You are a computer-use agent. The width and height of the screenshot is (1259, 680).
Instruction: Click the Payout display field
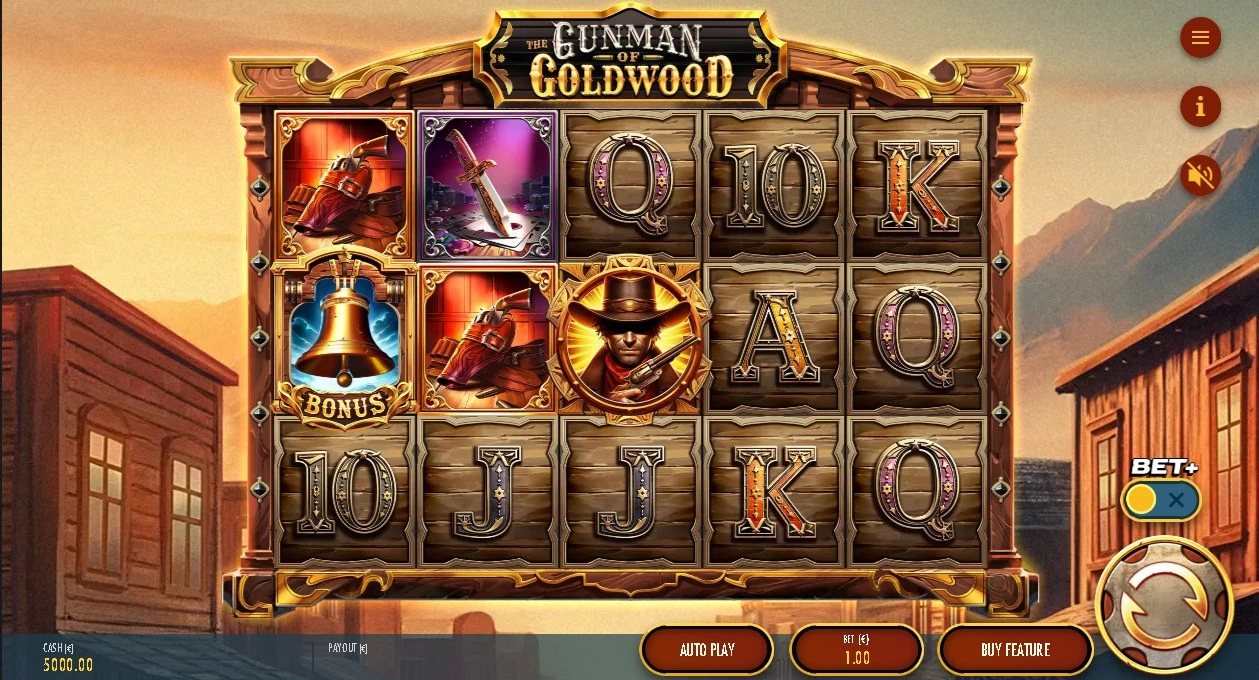pyautogui.click(x=348, y=649)
